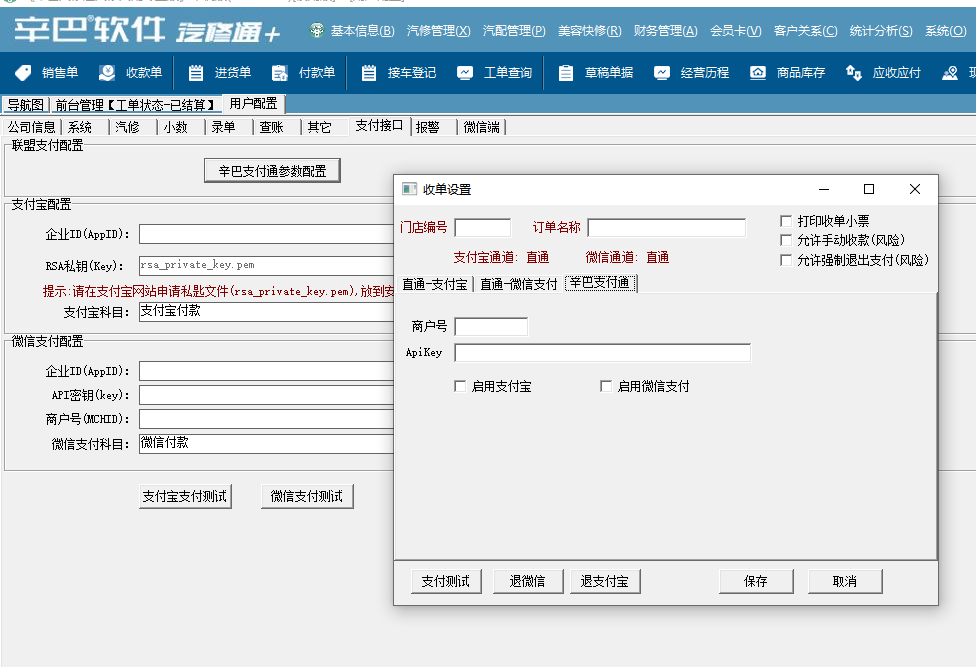This screenshot has width=976, height=667.
Task: Tick the 启用微信支付 checkbox
Action: coord(606,386)
